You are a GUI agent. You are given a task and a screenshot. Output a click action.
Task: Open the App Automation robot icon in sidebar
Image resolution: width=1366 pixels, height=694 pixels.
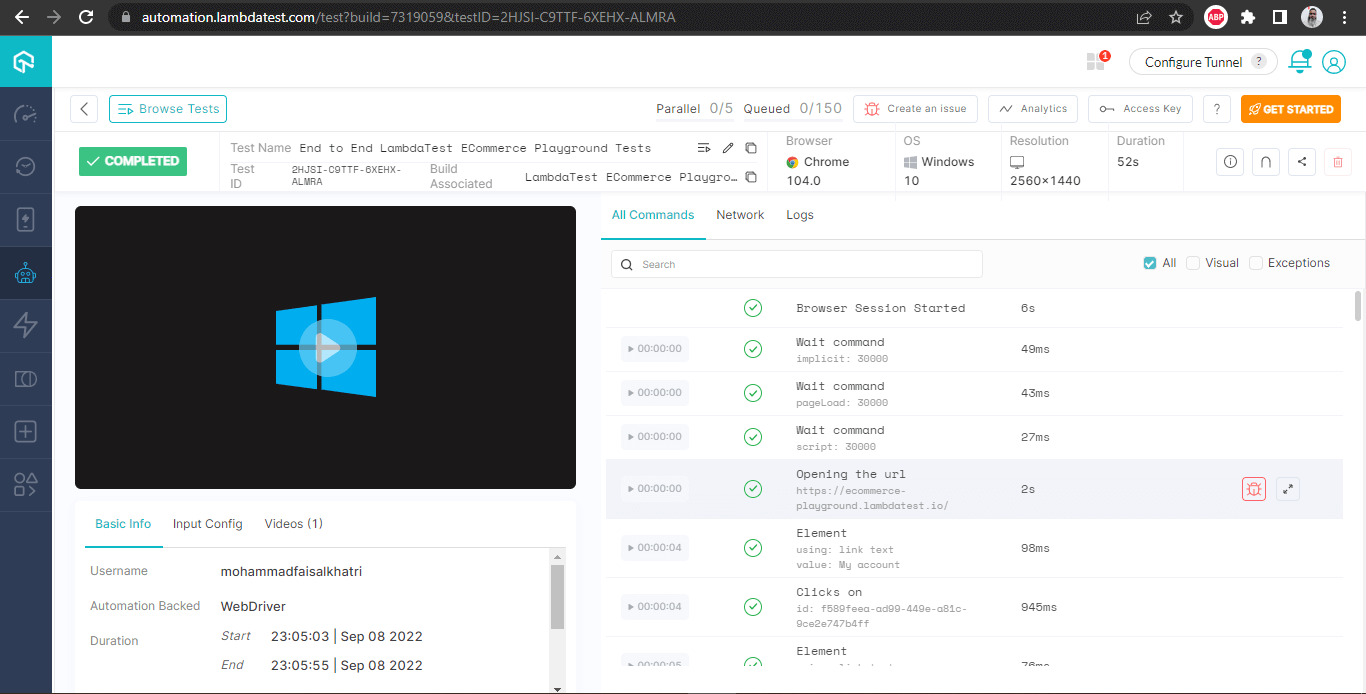25,272
